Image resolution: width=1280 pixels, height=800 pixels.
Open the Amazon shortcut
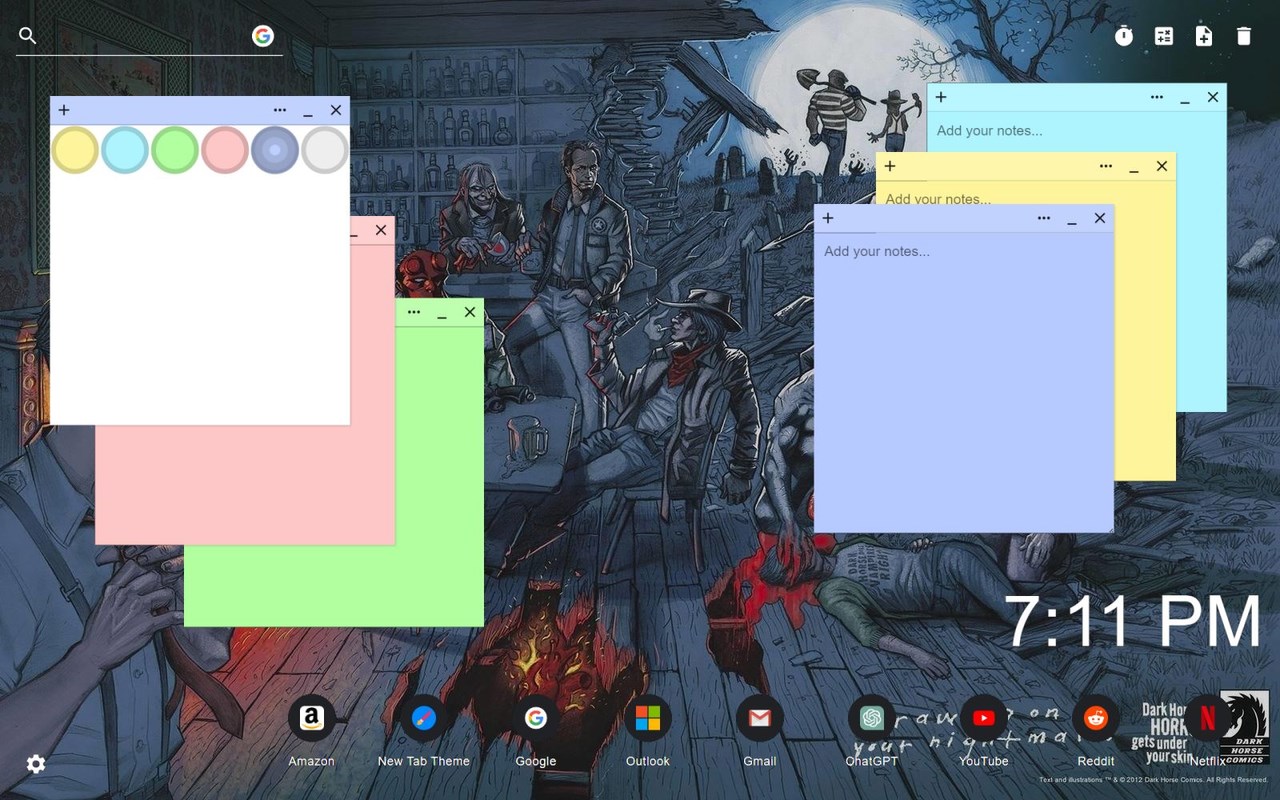coord(312,718)
